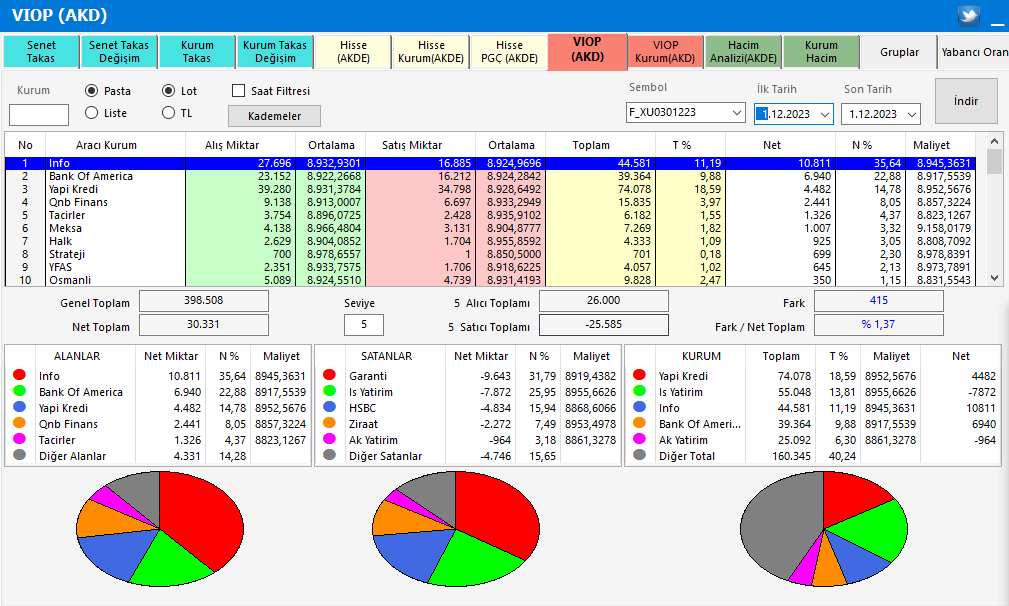Switch to the Senet Takas Değişim tab
Image resolution: width=1009 pixels, height=606 pixels.
pos(119,51)
